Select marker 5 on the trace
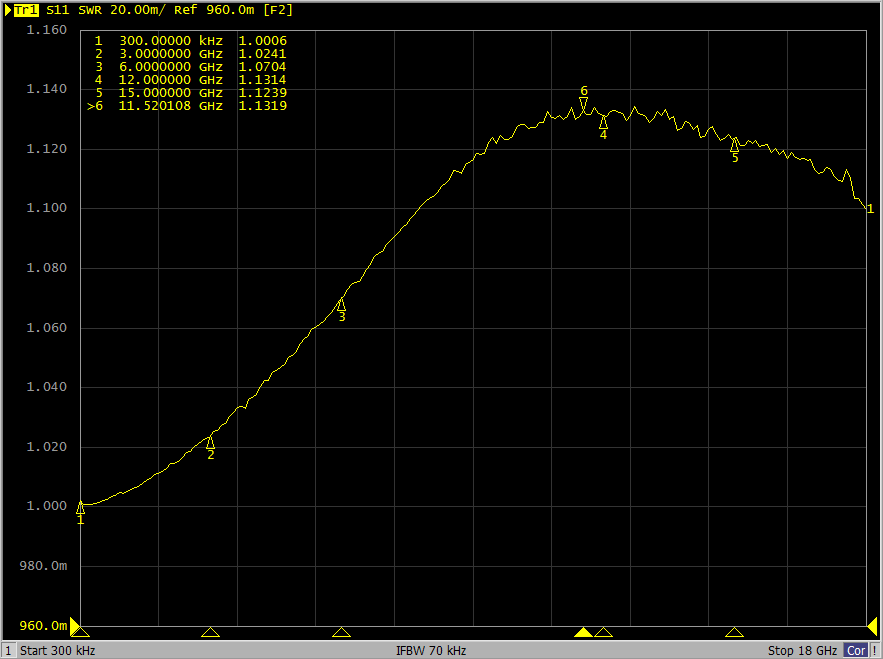The image size is (883, 659). [734, 145]
